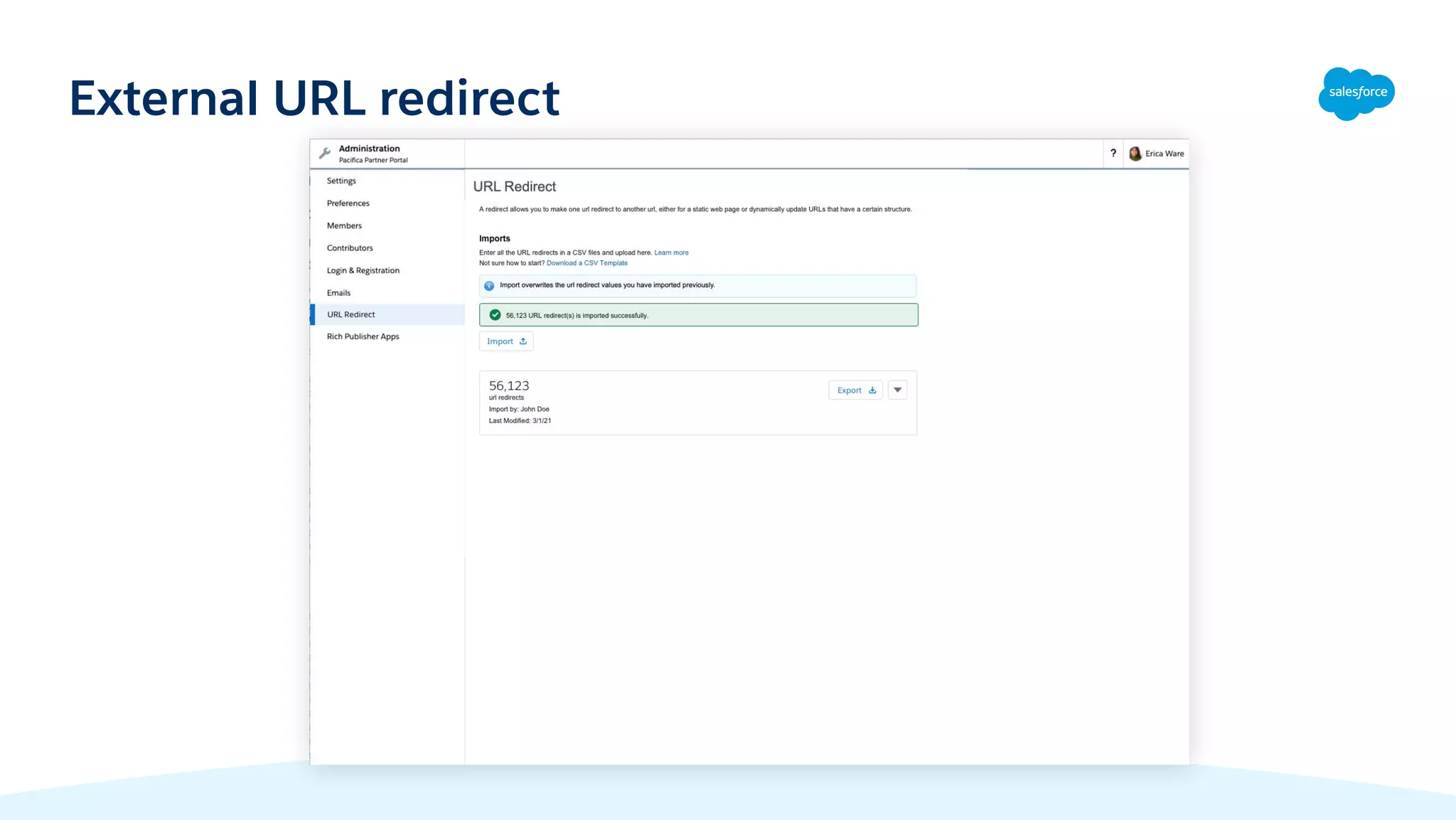Screen dimensions: 1456x820
Task: Open the help question mark icon
Action: (1113, 153)
